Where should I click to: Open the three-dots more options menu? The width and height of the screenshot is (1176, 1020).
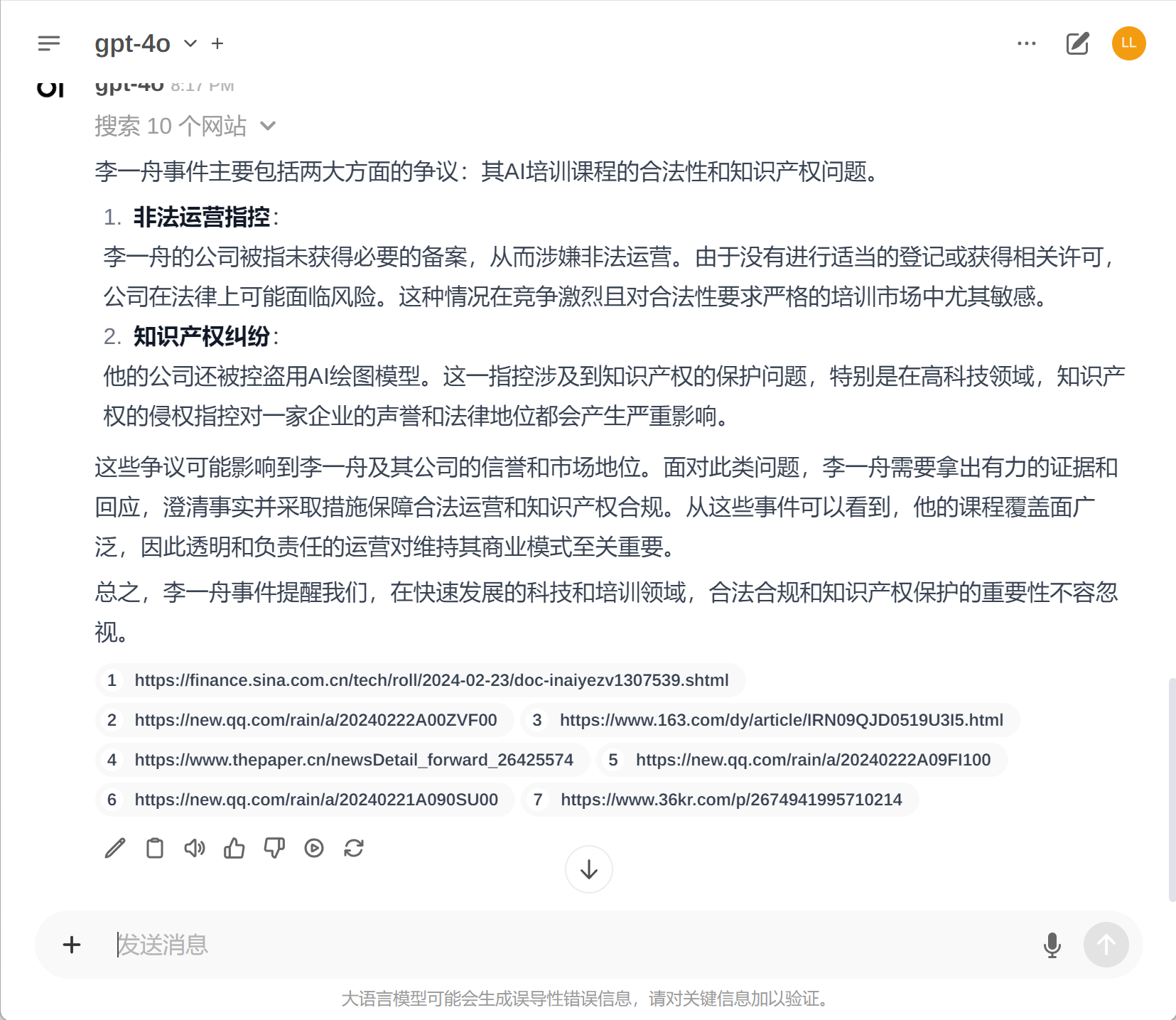[x=1027, y=43]
